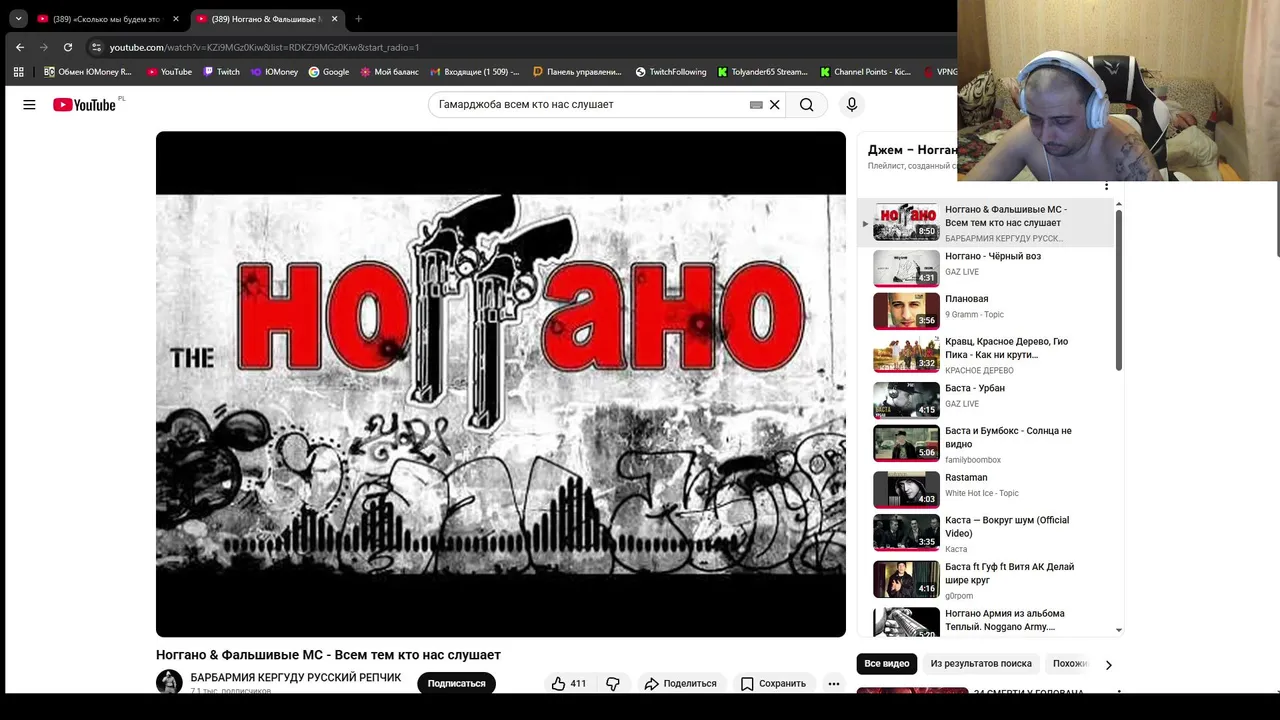
Task: Open the YouTube hamburger guide menu
Action: click(29, 105)
